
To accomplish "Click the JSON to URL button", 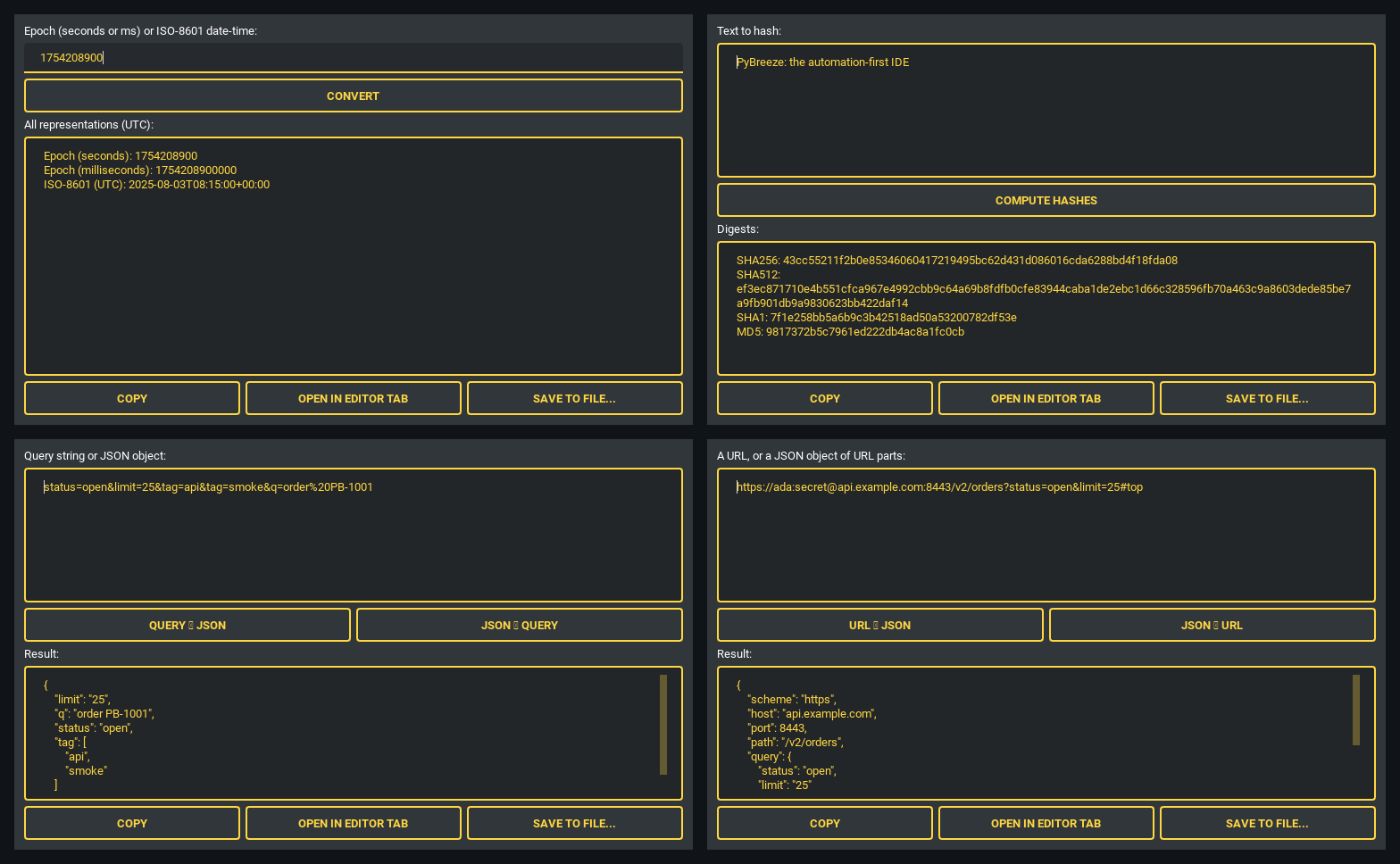I will pos(1212,625).
